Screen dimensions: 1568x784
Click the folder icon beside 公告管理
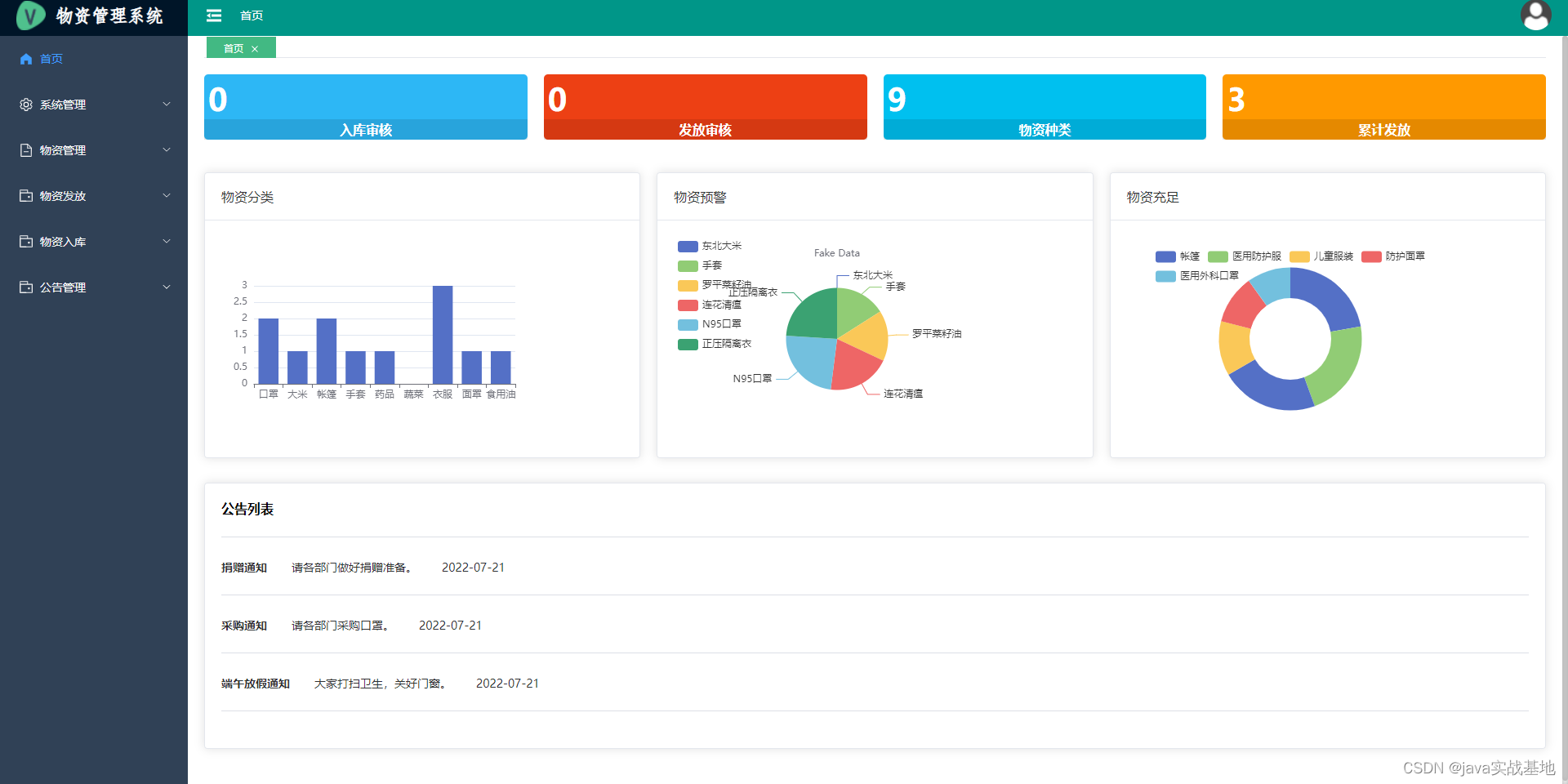point(26,287)
